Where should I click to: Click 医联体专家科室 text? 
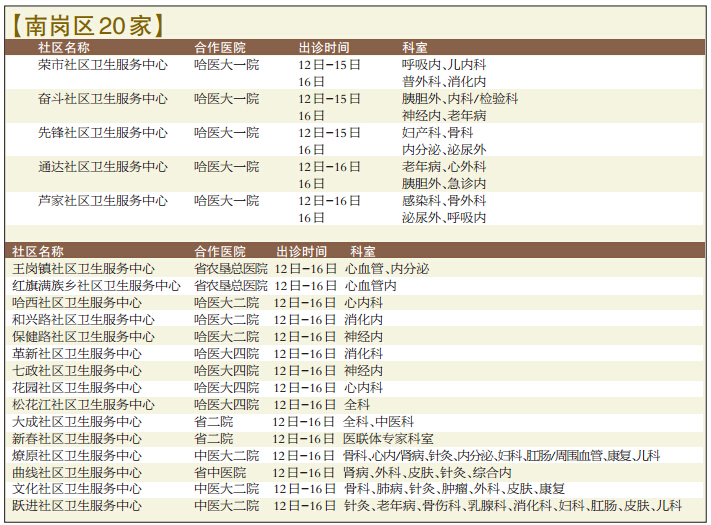388,439
